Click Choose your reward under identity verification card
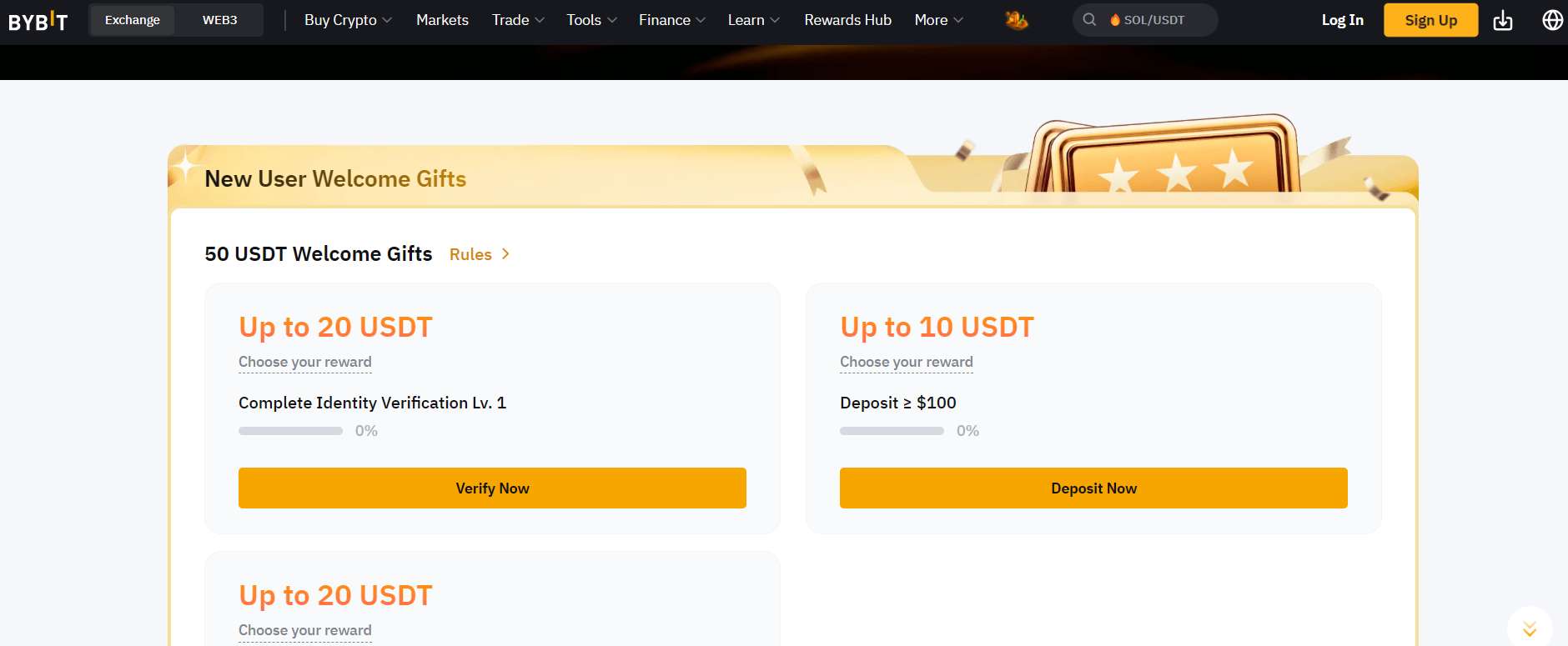The image size is (1568, 646). tap(305, 362)
